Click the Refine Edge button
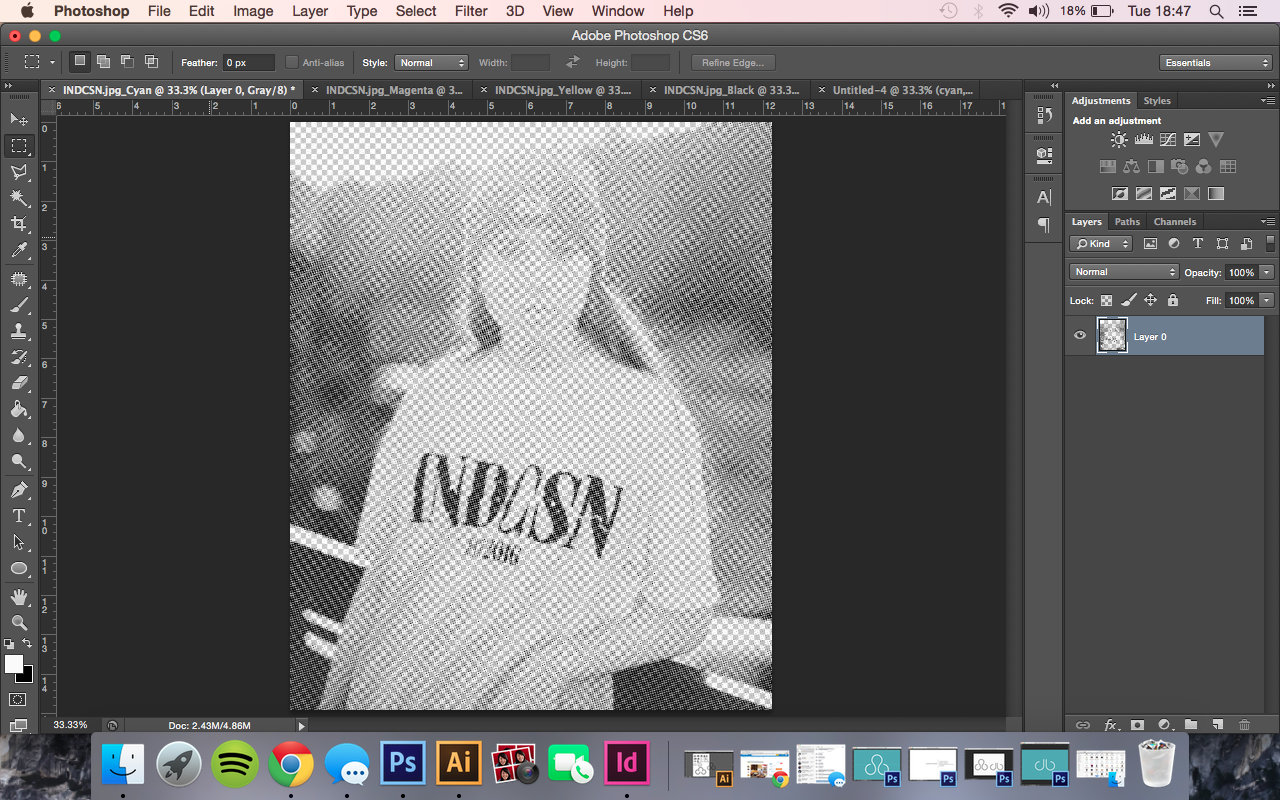This screenshot has height=800, width=1280. [733, 62]
